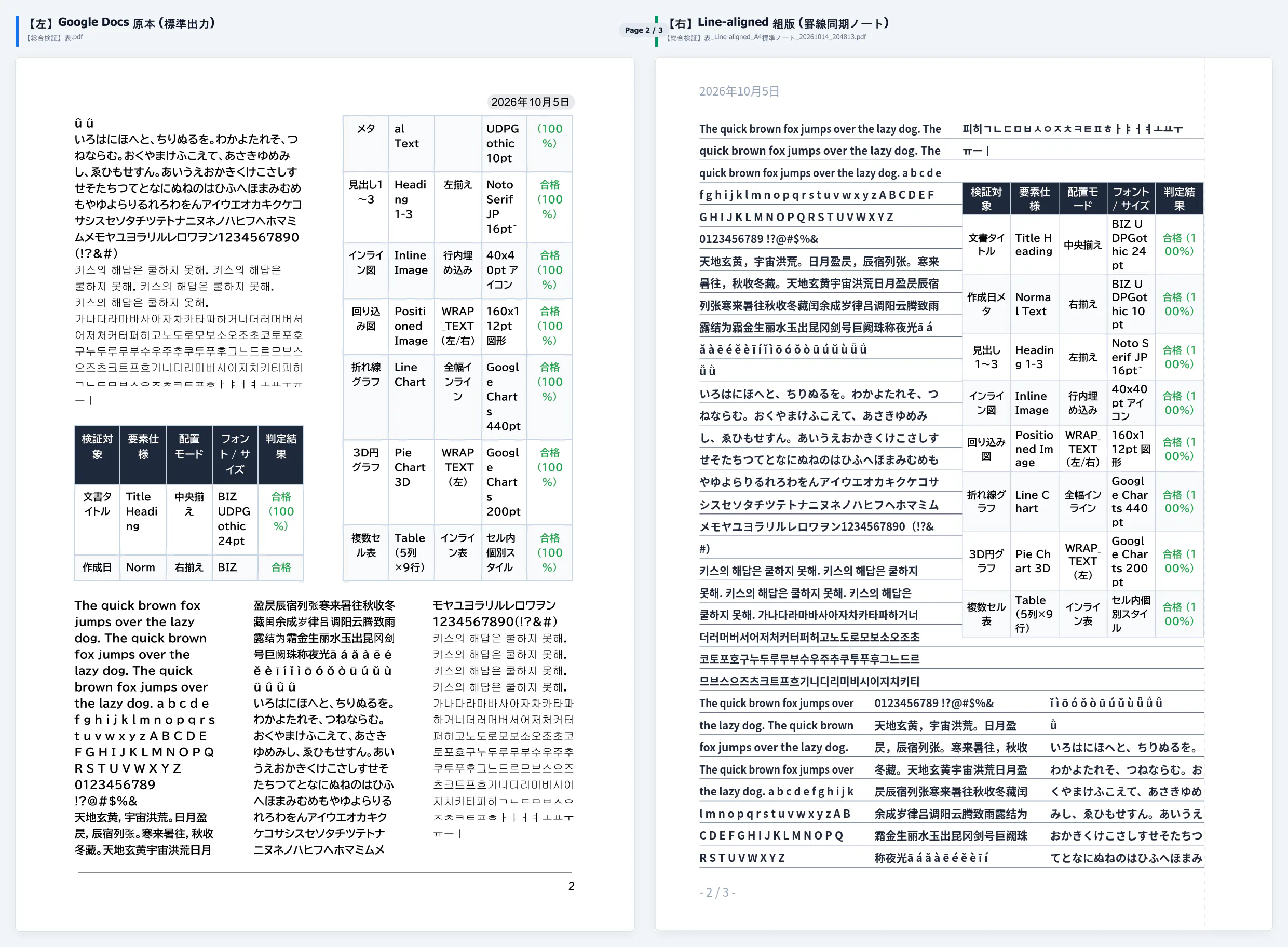Click the "Title Heading" cell on the right page
The image size is (1288, 947).
[x=1034, y=245]
